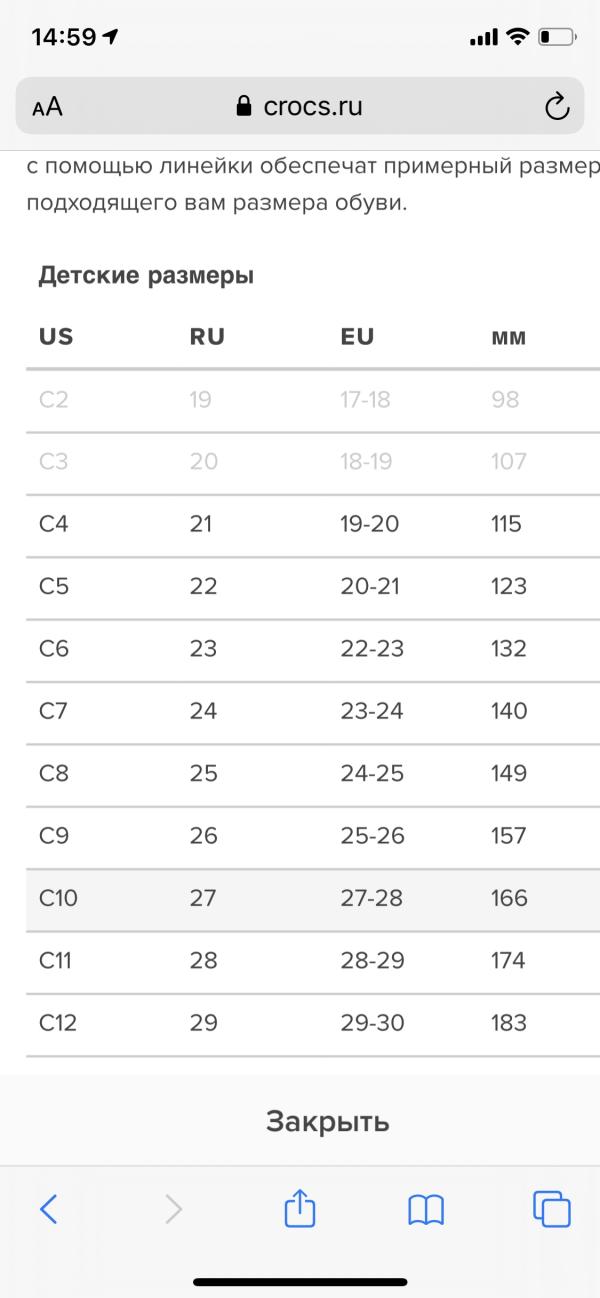This screenshot has width=600, height=1298.
Task: Tap the US column header
Action: pos(56,337)
